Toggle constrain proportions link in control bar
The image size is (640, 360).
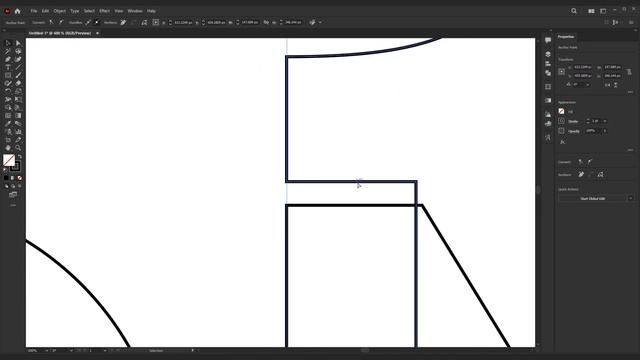[266, 22]
